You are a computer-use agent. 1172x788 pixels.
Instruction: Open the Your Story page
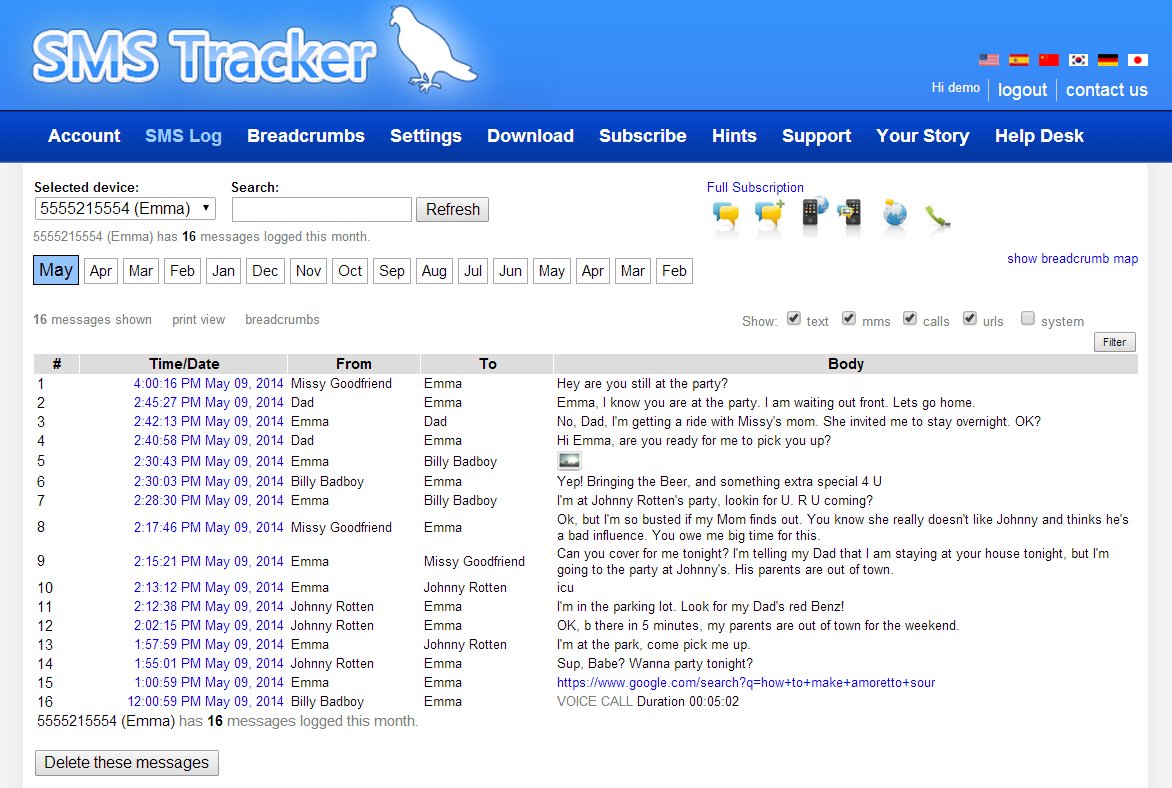click(x=922, y=136)
